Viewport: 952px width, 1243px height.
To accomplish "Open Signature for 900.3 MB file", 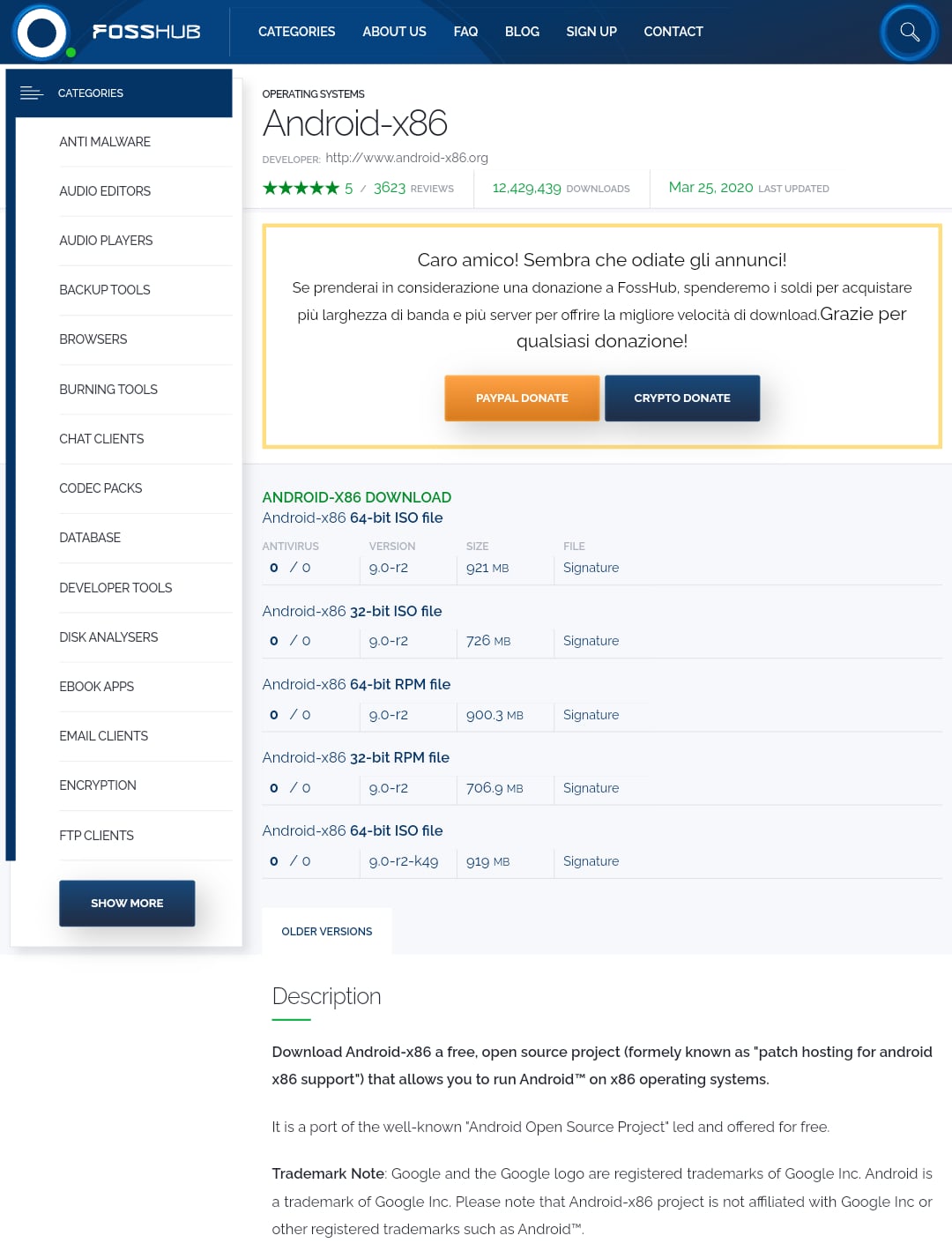I will point(591,715).
